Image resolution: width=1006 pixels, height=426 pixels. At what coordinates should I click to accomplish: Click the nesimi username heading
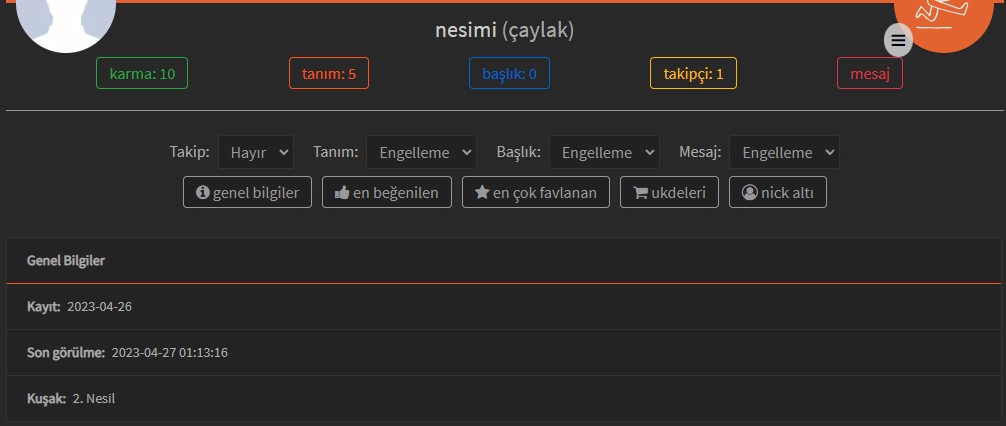[x=466, y=31]
